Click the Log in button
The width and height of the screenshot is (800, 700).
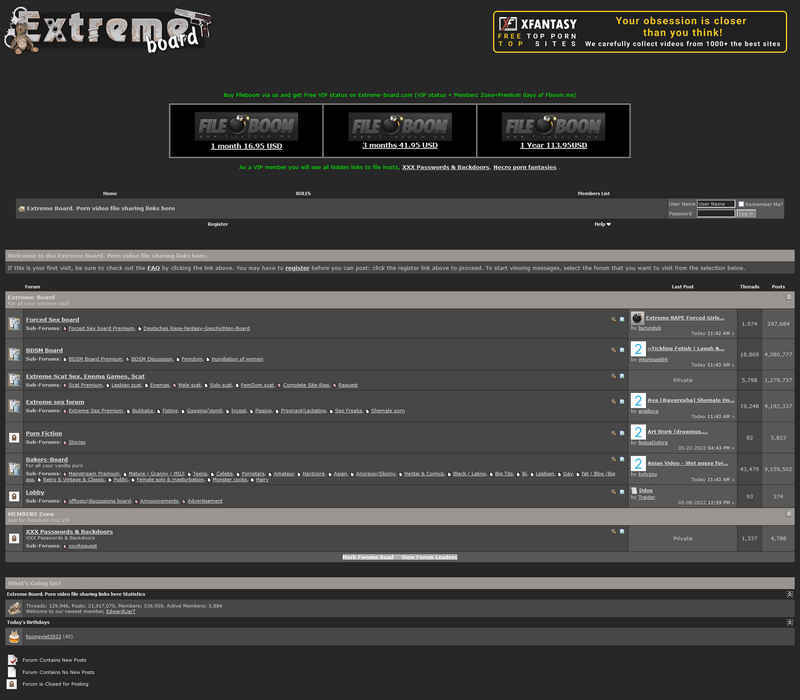click(745, 213)
